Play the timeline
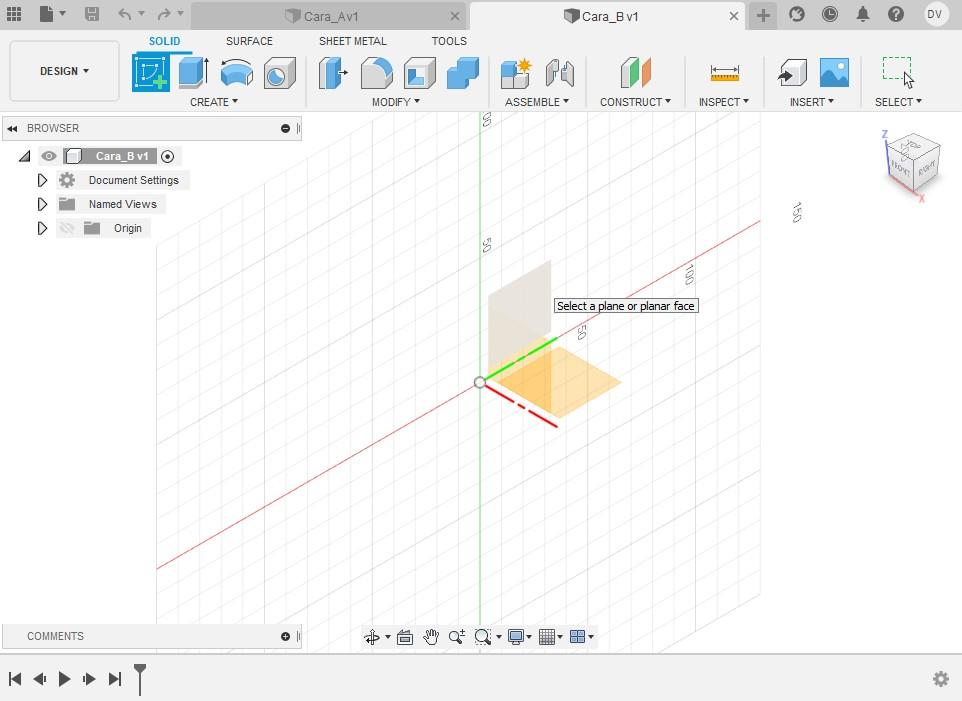This screenshot has height=701, width=962. click(x=64, y=678)
